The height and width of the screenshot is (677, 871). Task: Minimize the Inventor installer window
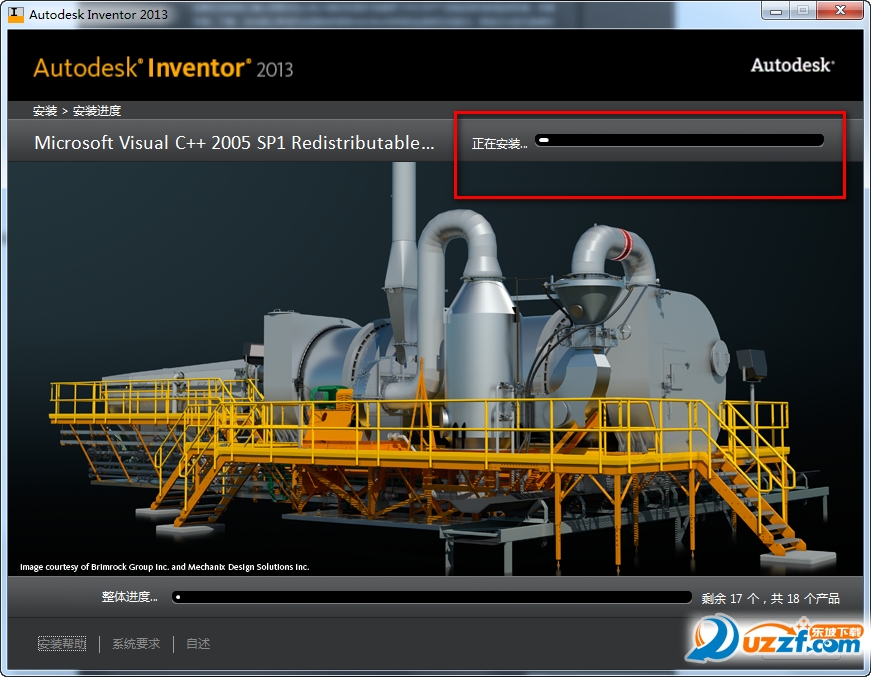776,11
